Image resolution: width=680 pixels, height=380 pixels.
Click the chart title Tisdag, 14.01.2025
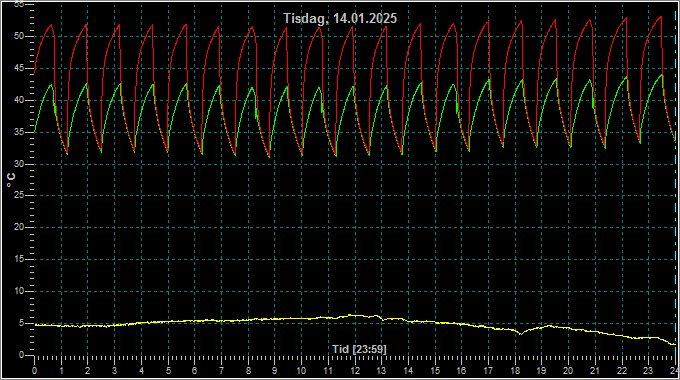click(x=340, y=18)
